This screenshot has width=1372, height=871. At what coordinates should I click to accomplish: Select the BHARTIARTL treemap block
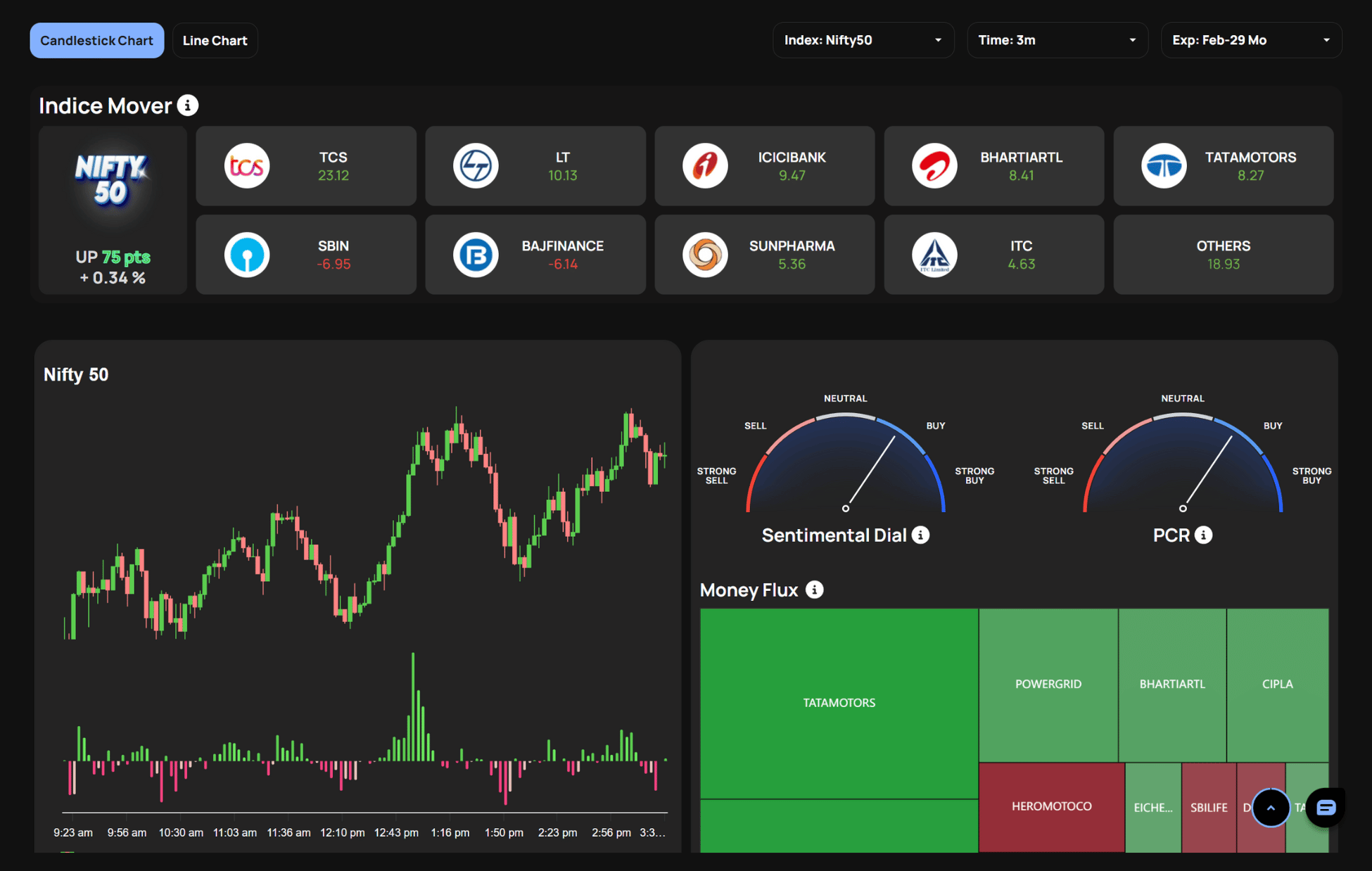[x=1172, y=685]
